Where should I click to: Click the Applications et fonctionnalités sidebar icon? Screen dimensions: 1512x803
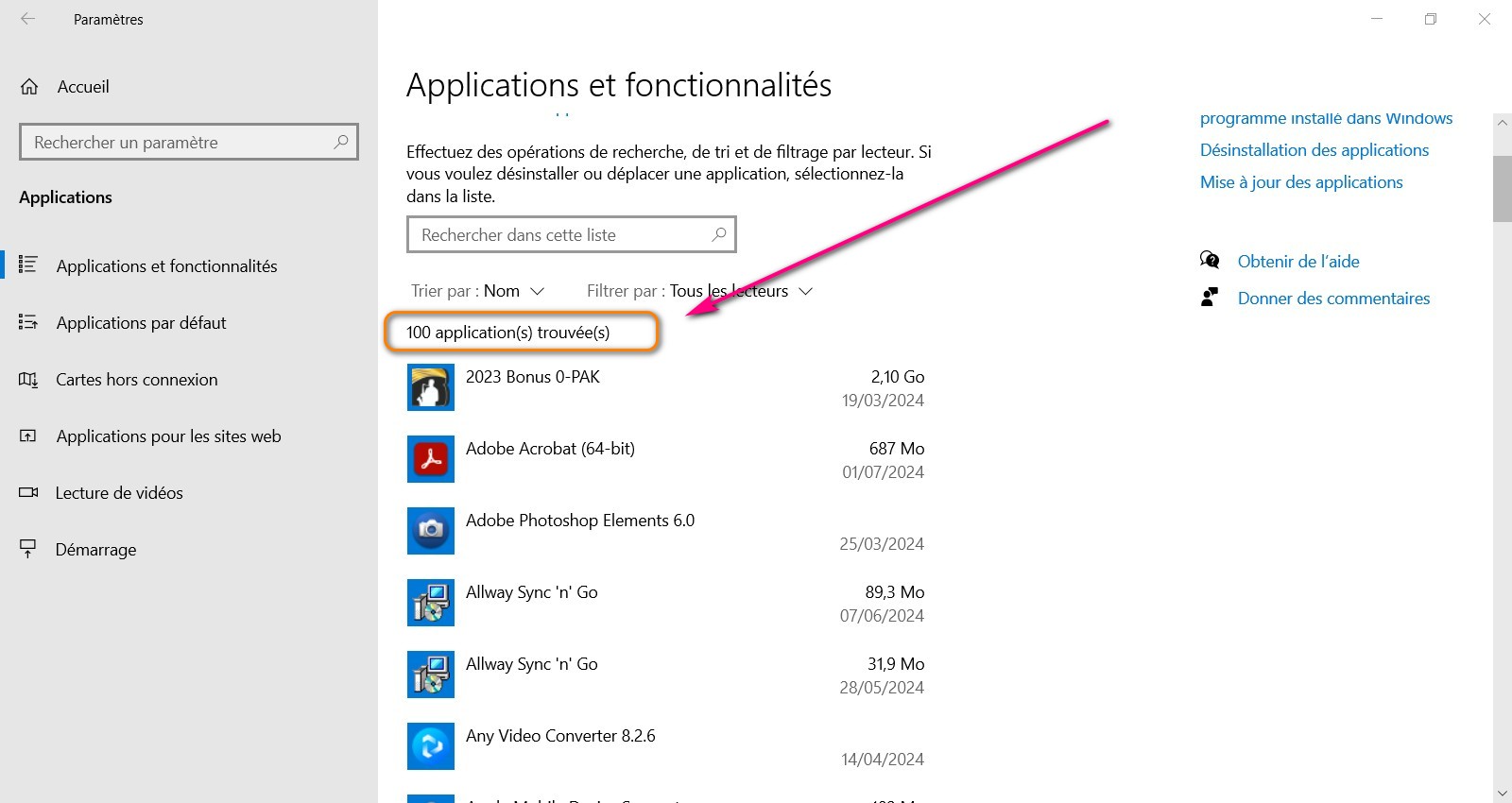(x=28, y=265)
